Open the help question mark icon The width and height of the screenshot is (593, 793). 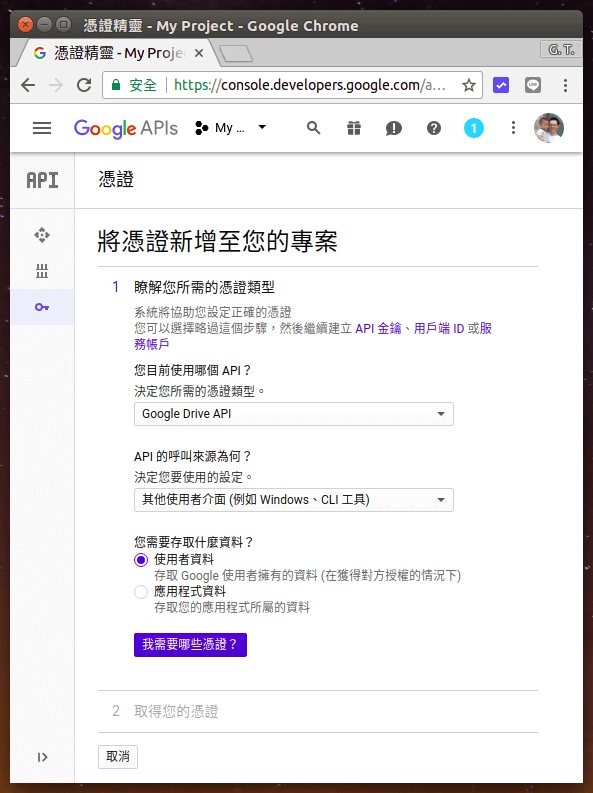pos(434,128)
